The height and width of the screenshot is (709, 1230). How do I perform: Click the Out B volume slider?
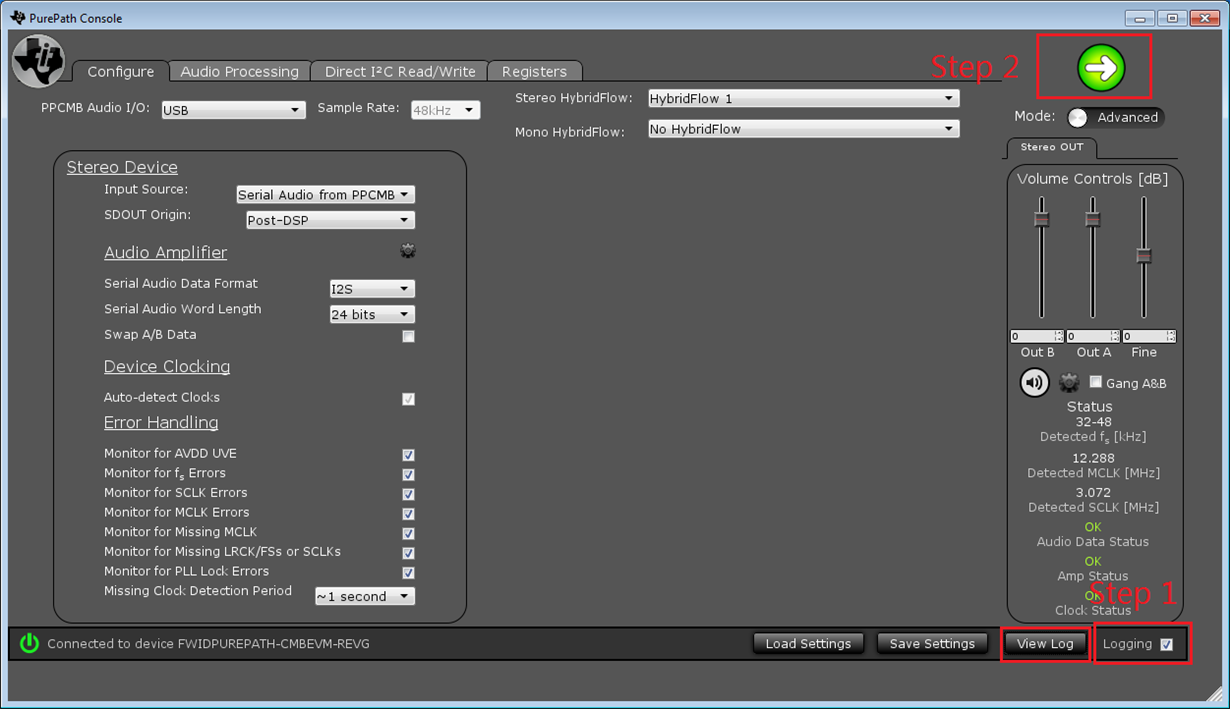point(1041,258)
